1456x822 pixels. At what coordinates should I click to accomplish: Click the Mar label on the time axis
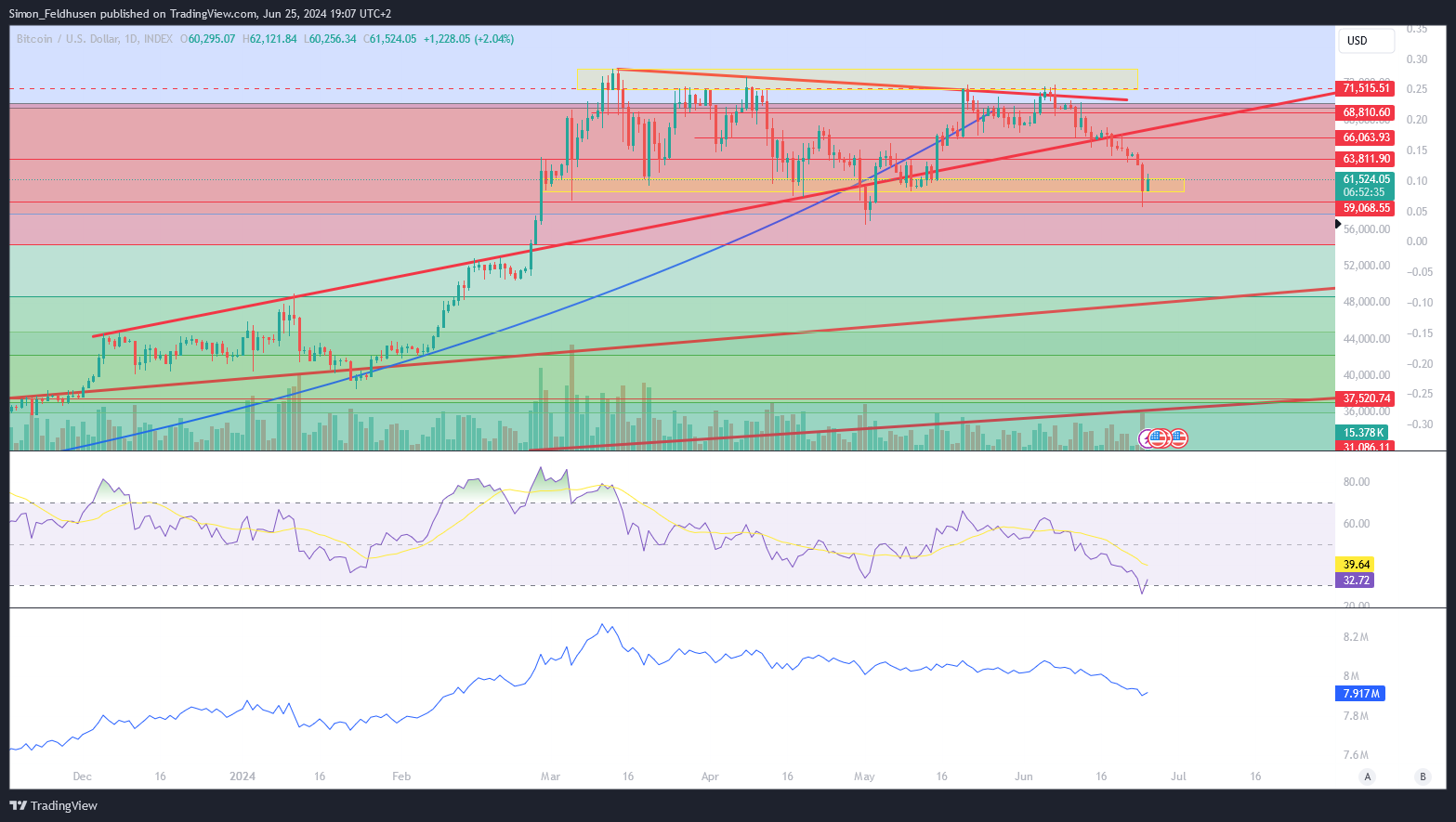pos(550,776)
